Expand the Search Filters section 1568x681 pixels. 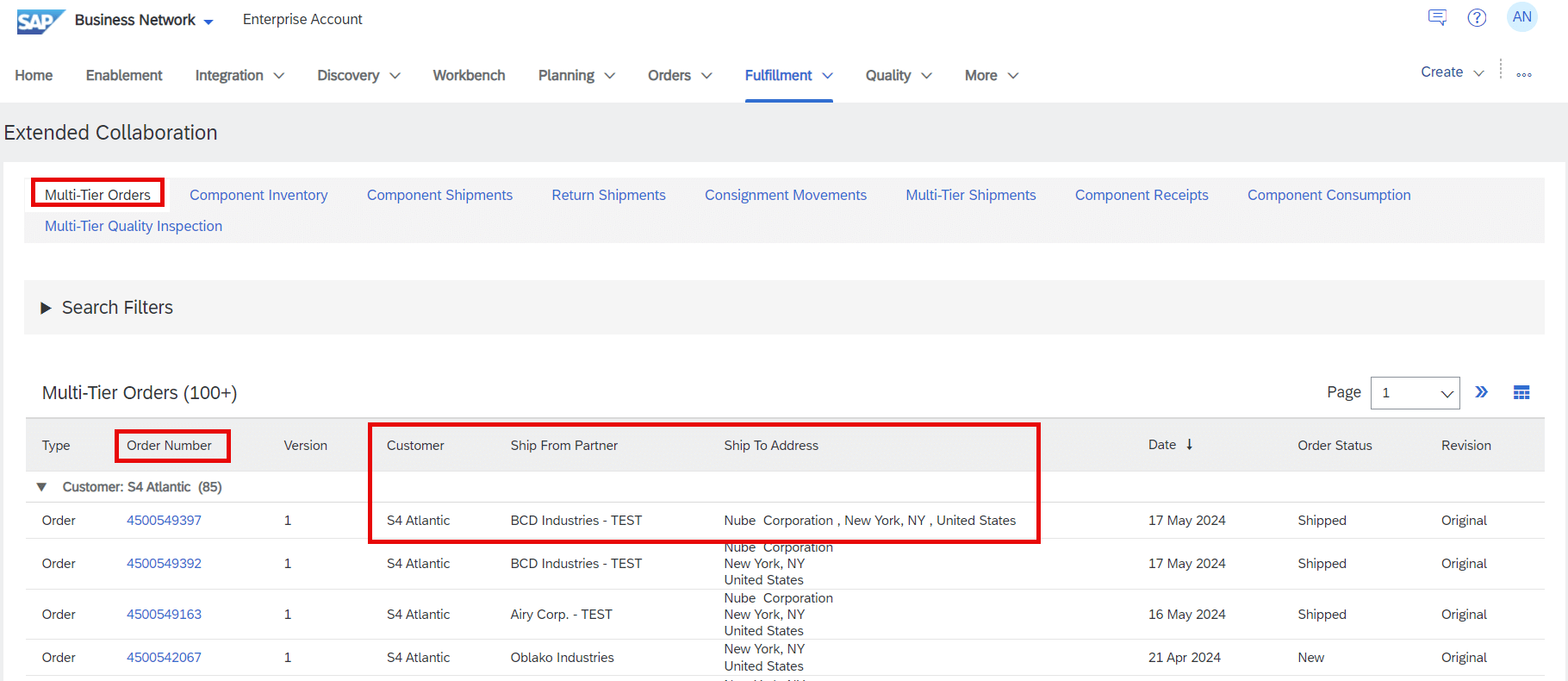(47, 309)
